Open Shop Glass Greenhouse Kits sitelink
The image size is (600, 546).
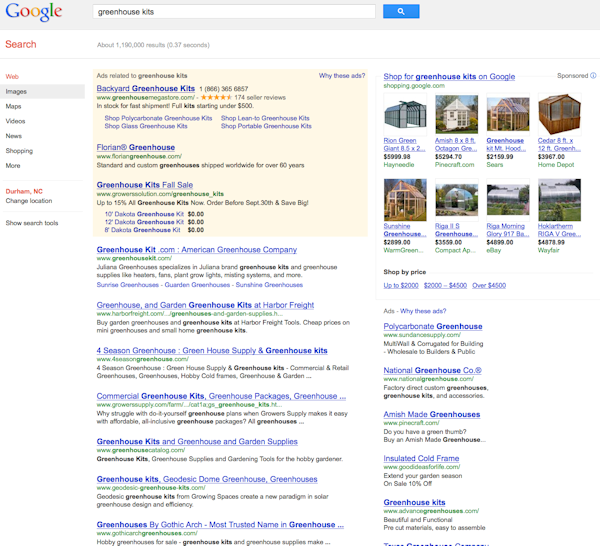[146, 126]
